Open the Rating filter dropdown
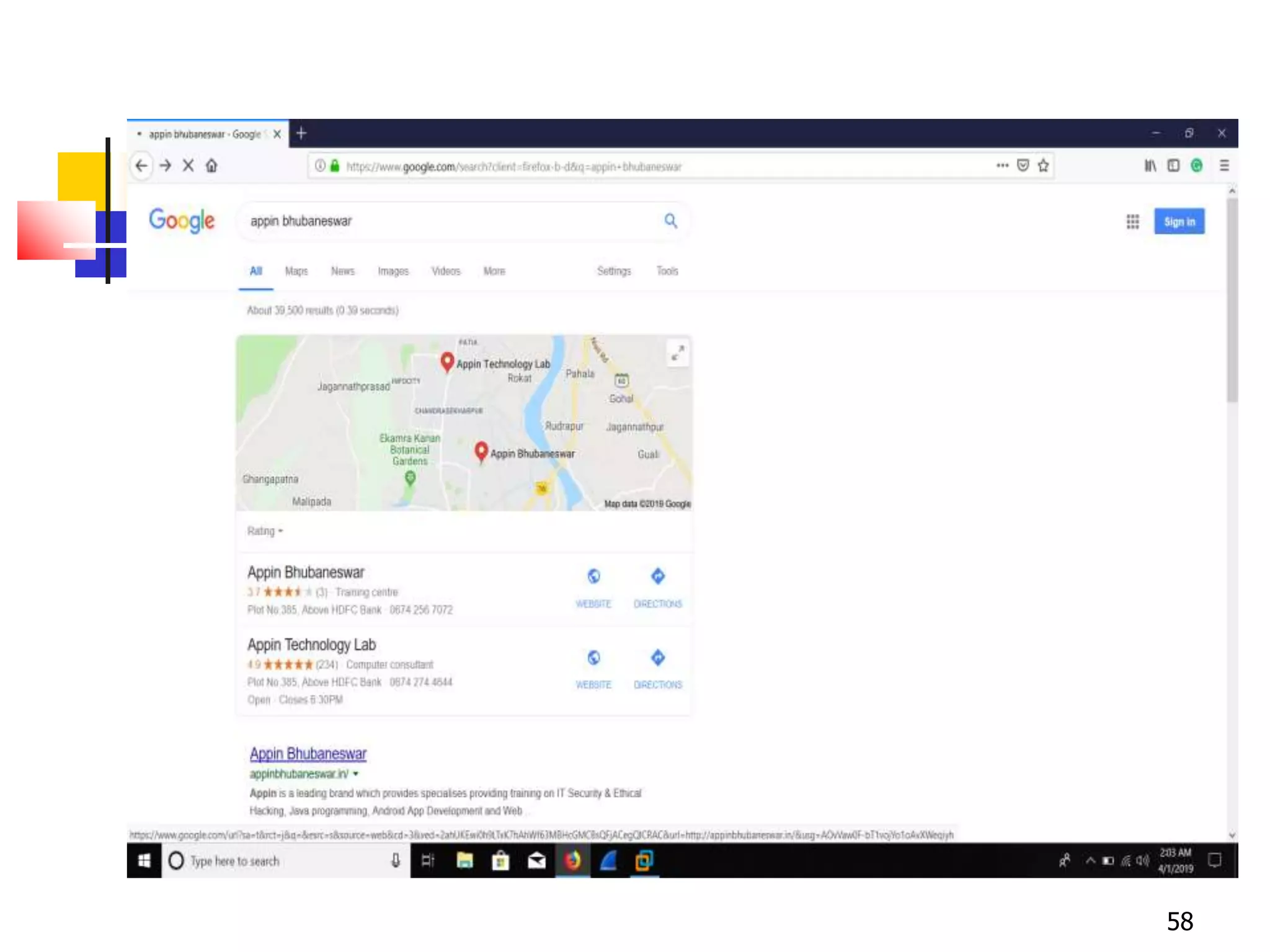 click(x=265, y=531)
